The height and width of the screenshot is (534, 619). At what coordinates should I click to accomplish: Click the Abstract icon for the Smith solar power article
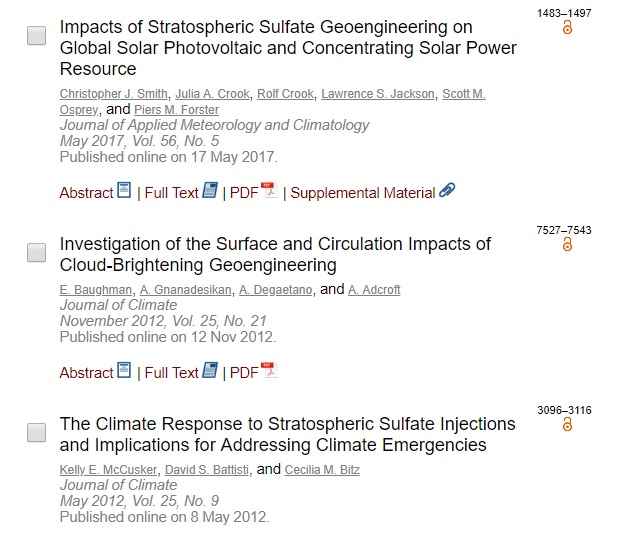[124, 190]
